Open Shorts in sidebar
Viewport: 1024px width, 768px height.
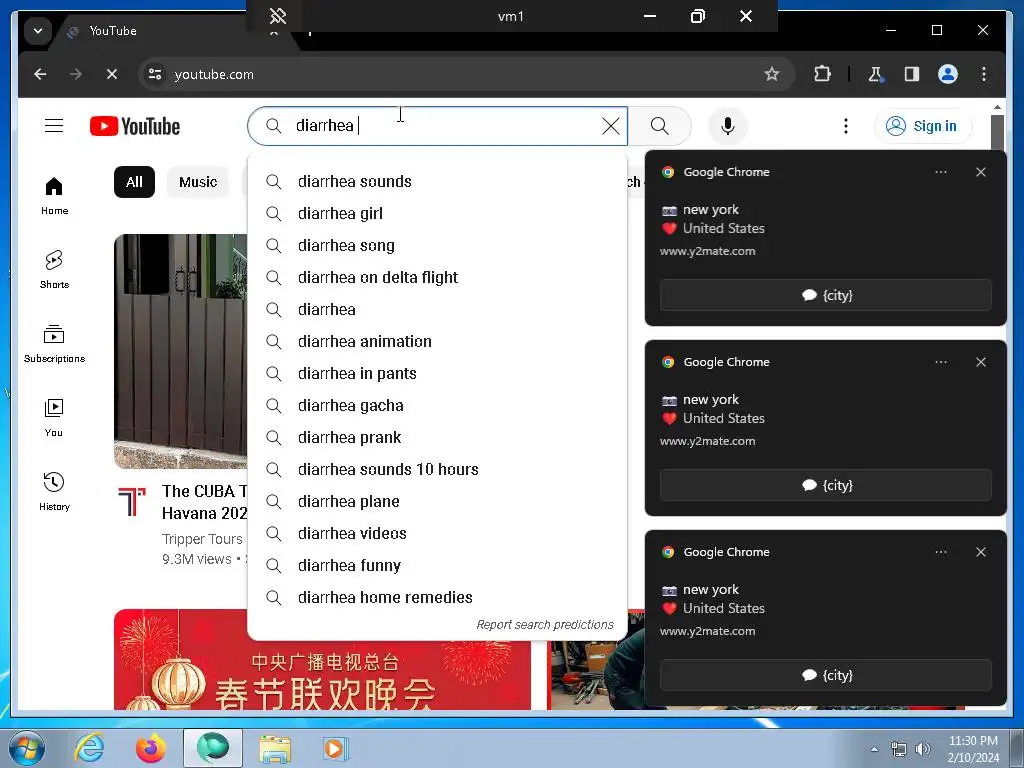pos(54,269)
